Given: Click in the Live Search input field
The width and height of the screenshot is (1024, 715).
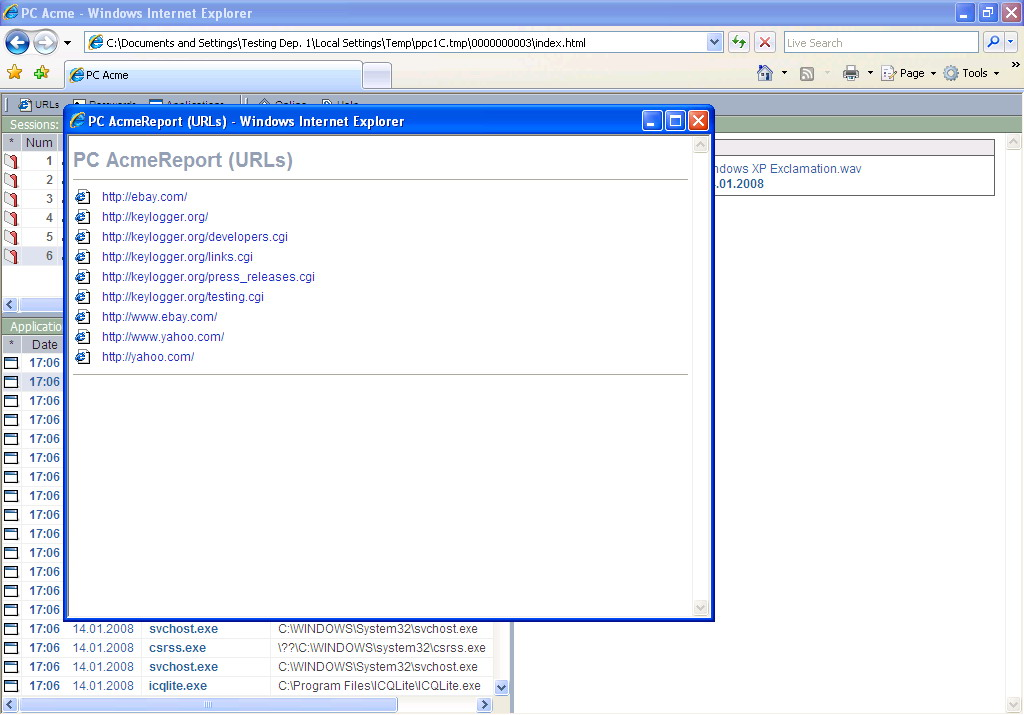Looking at the screenshot, I should point(880,43).
